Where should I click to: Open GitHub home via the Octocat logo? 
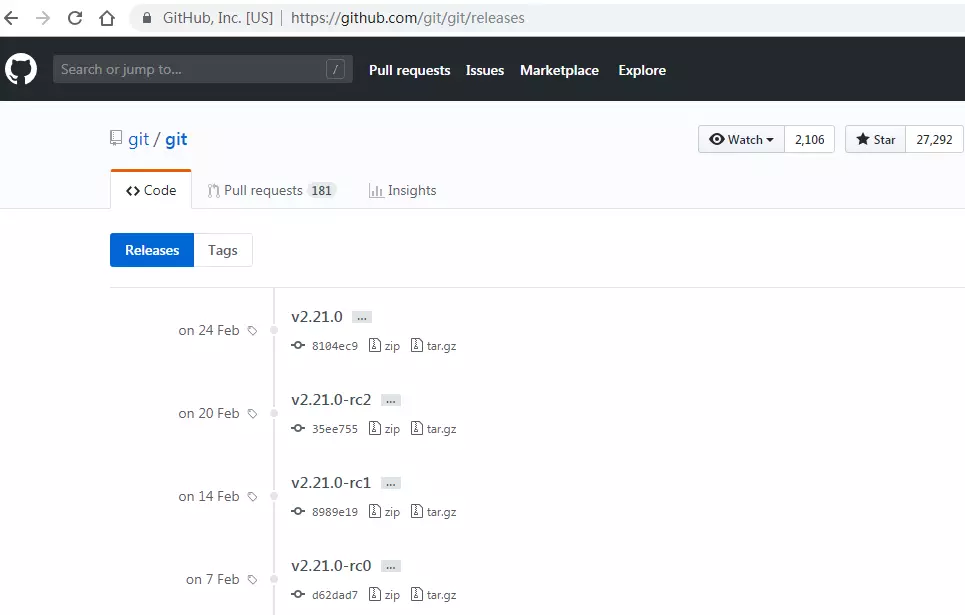coord(21,69)
